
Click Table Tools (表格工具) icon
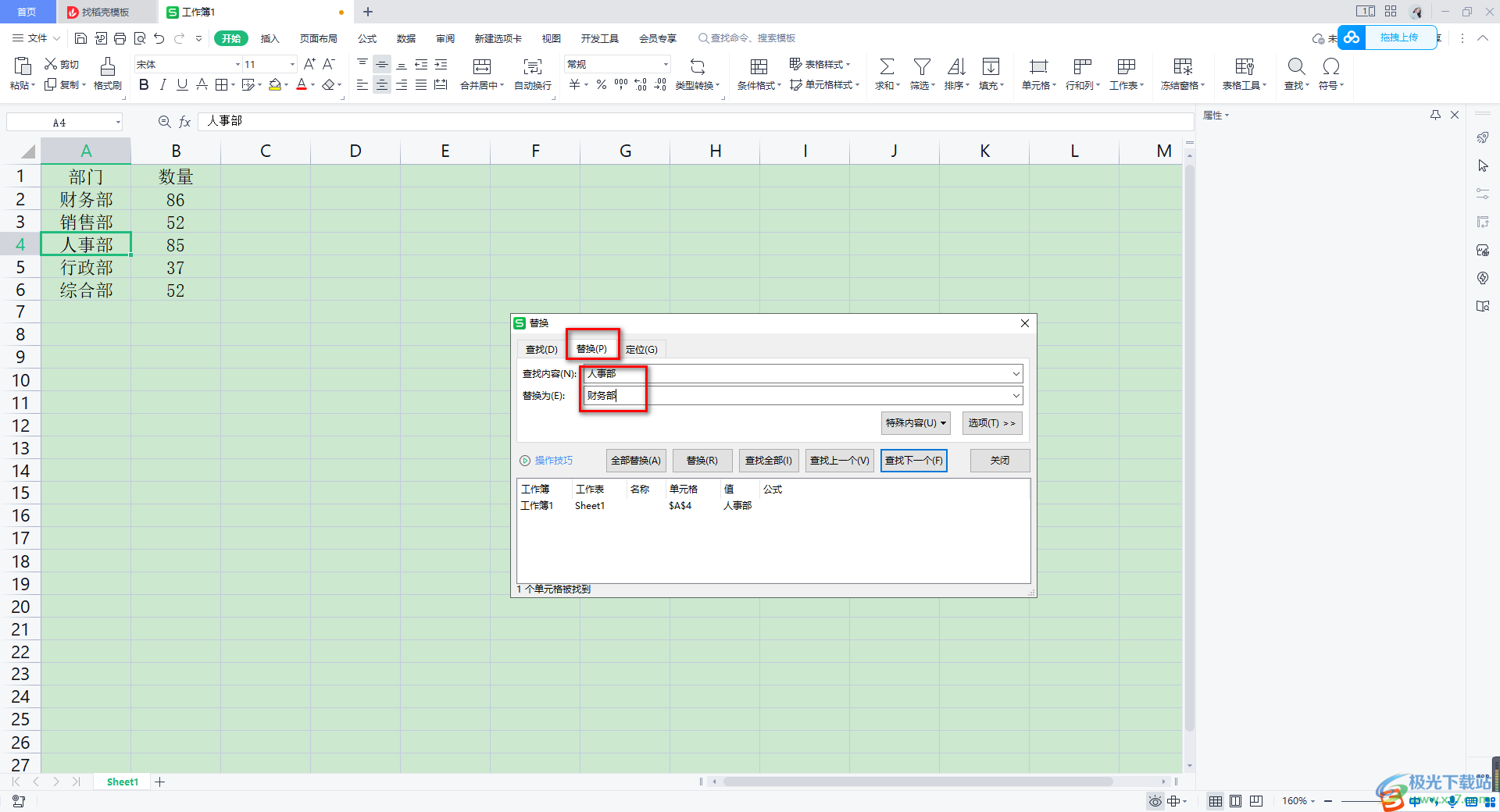tap(1245, 66)
